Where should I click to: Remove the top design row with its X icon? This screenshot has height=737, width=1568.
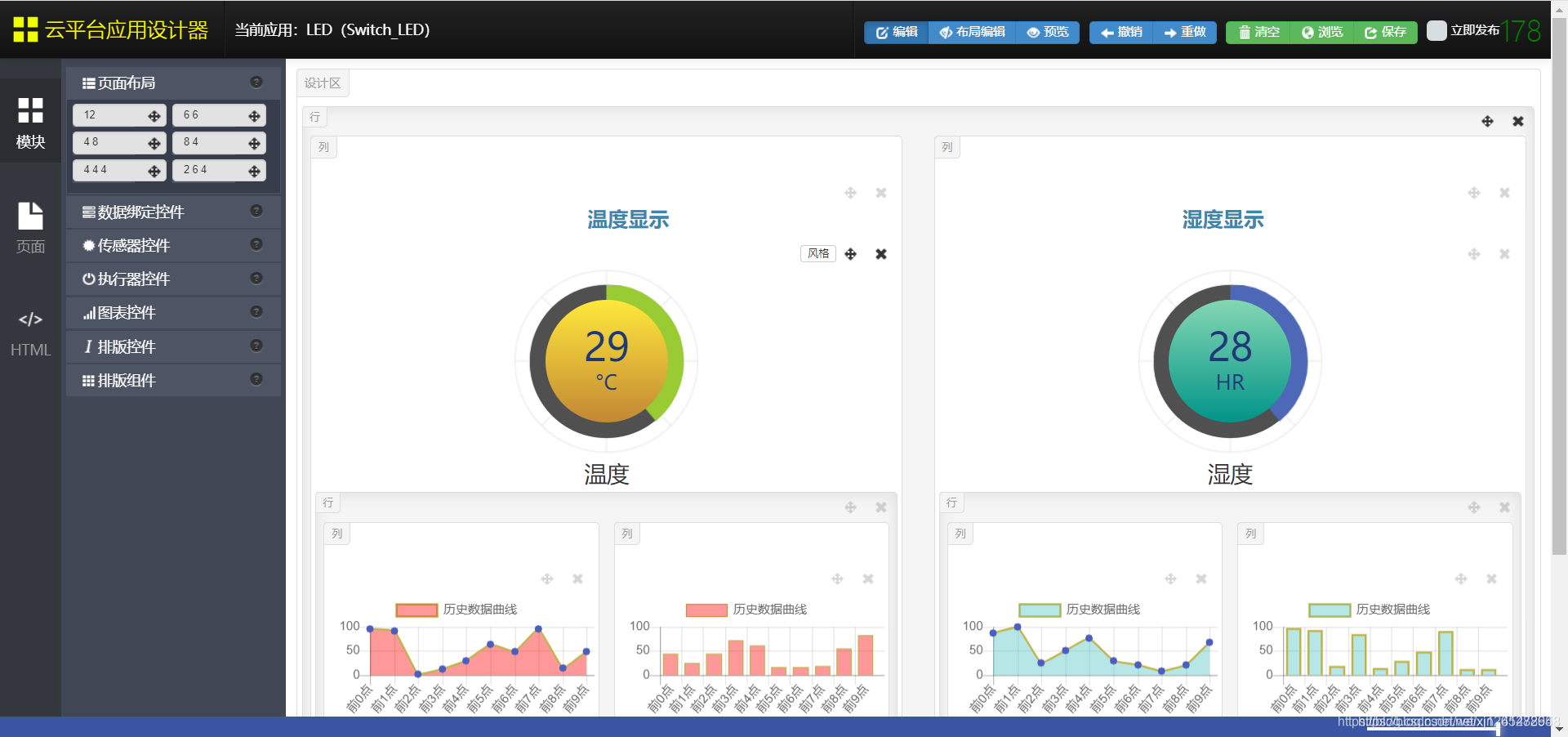click(1517, 121)
